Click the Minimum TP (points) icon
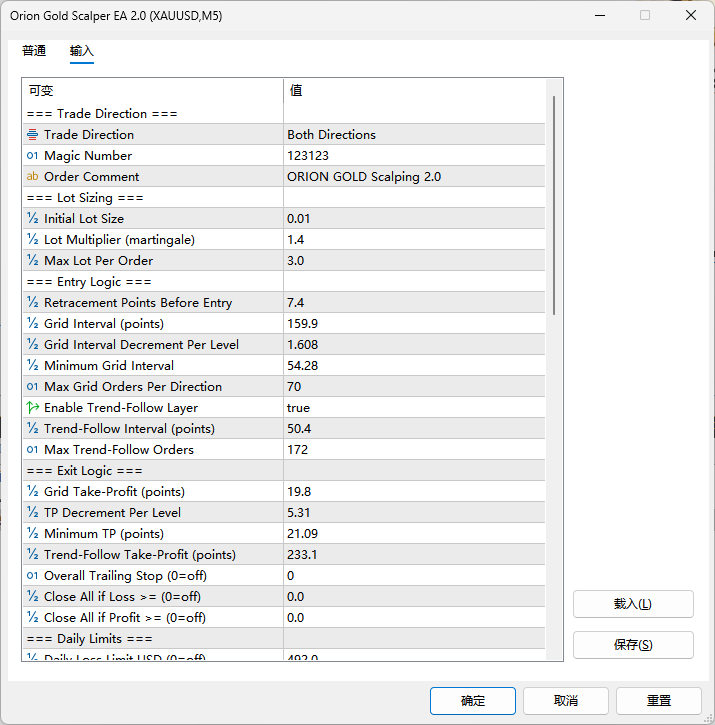This screenshot has width=715, height=725. (32, 534)
